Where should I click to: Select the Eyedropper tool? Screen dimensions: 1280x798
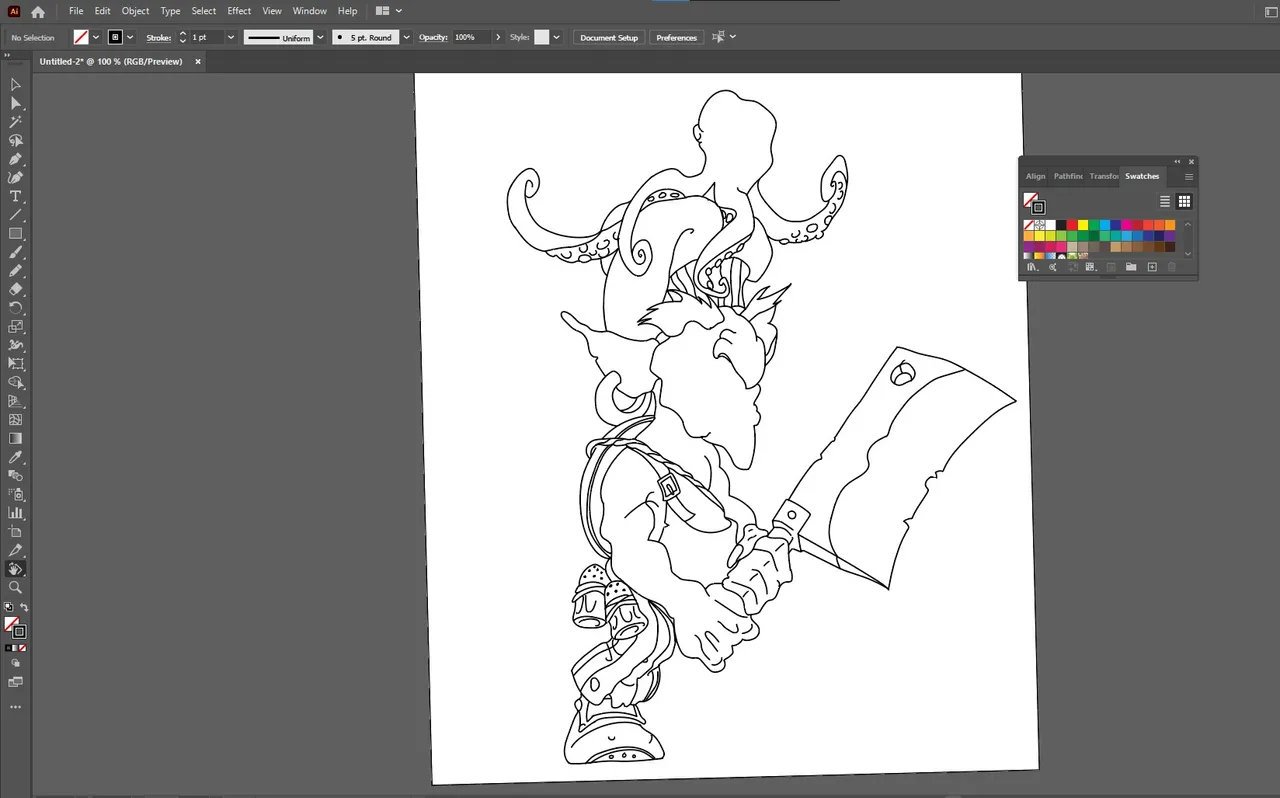(x=15, y=457)
